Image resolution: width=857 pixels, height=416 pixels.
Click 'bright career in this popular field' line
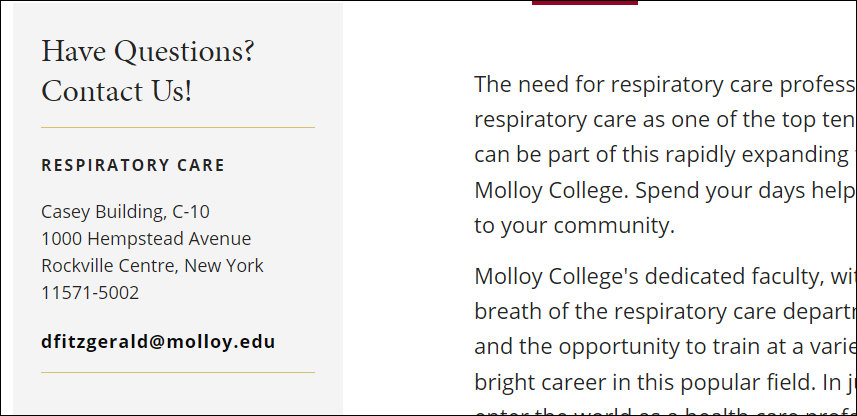pyautogui.click(x=664, y=382)
